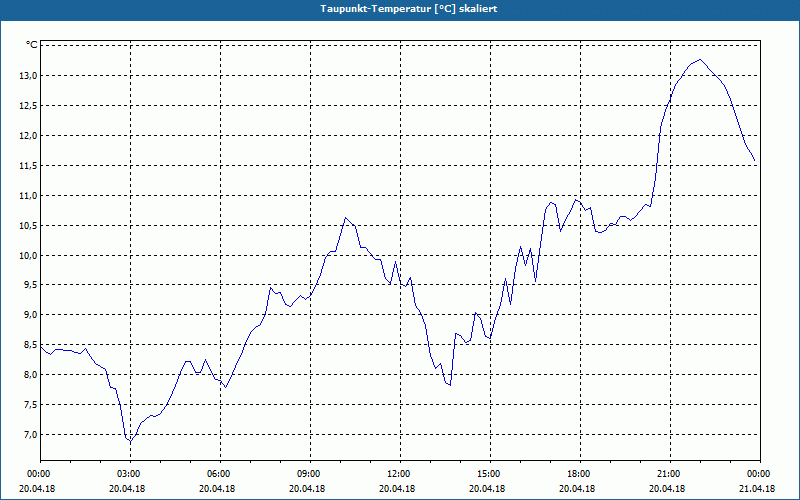
Task: Click the 06:00 time label
Action: pyautogui.click(x=220, y=474)
